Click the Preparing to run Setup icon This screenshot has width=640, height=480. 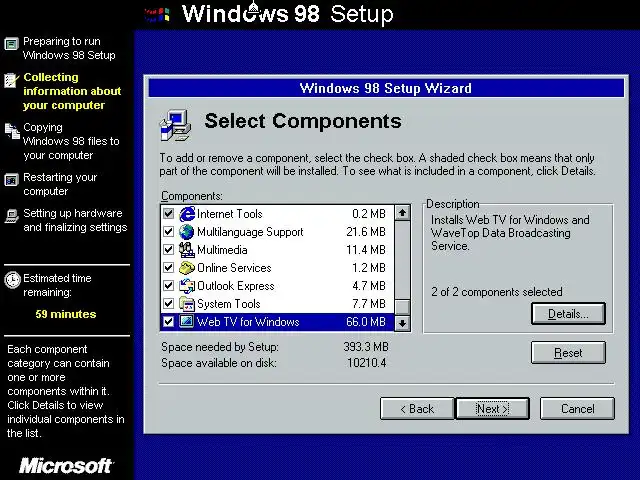11,43
